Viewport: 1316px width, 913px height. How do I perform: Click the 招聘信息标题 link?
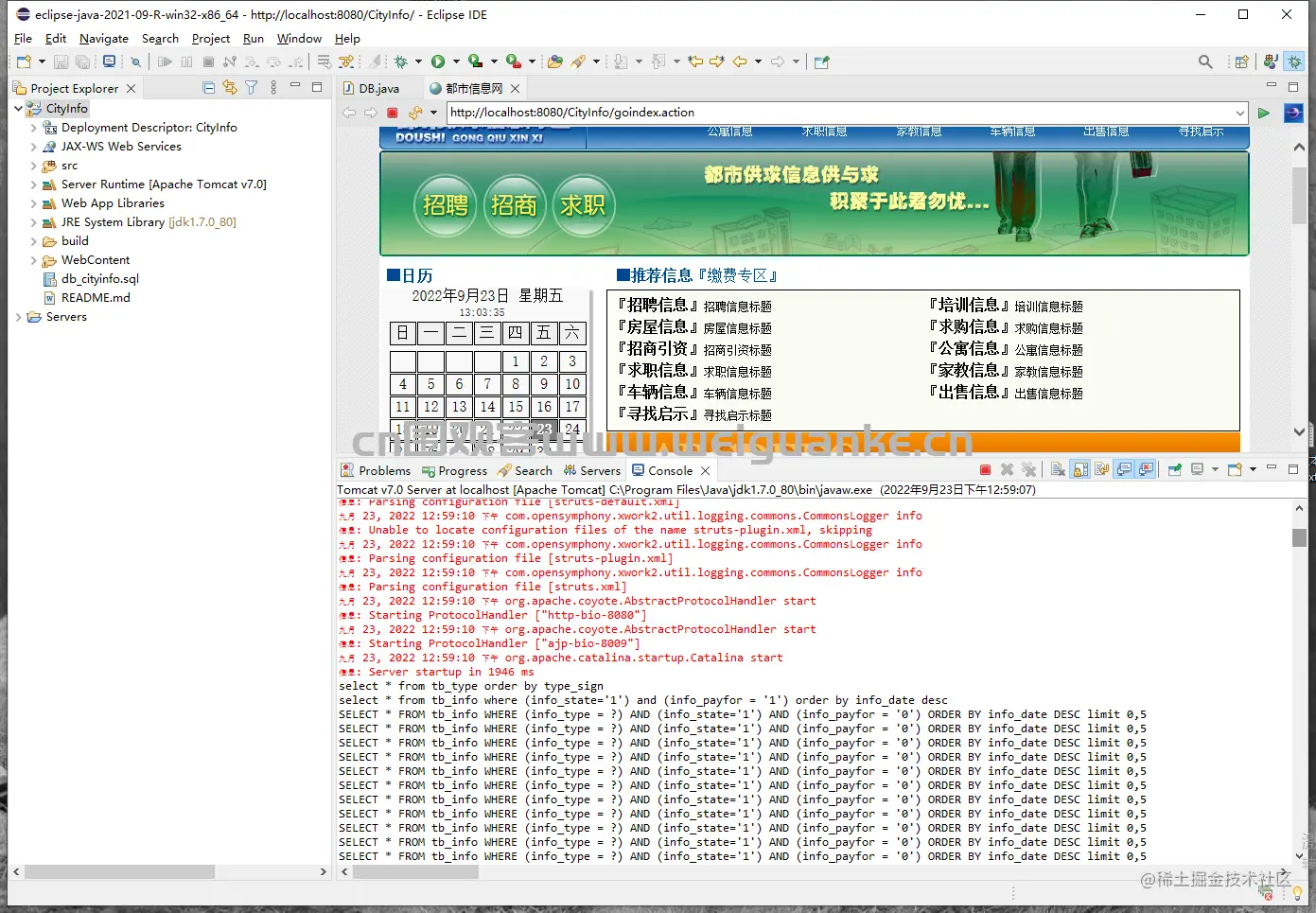pyautogui.click(x=737, y=307)
